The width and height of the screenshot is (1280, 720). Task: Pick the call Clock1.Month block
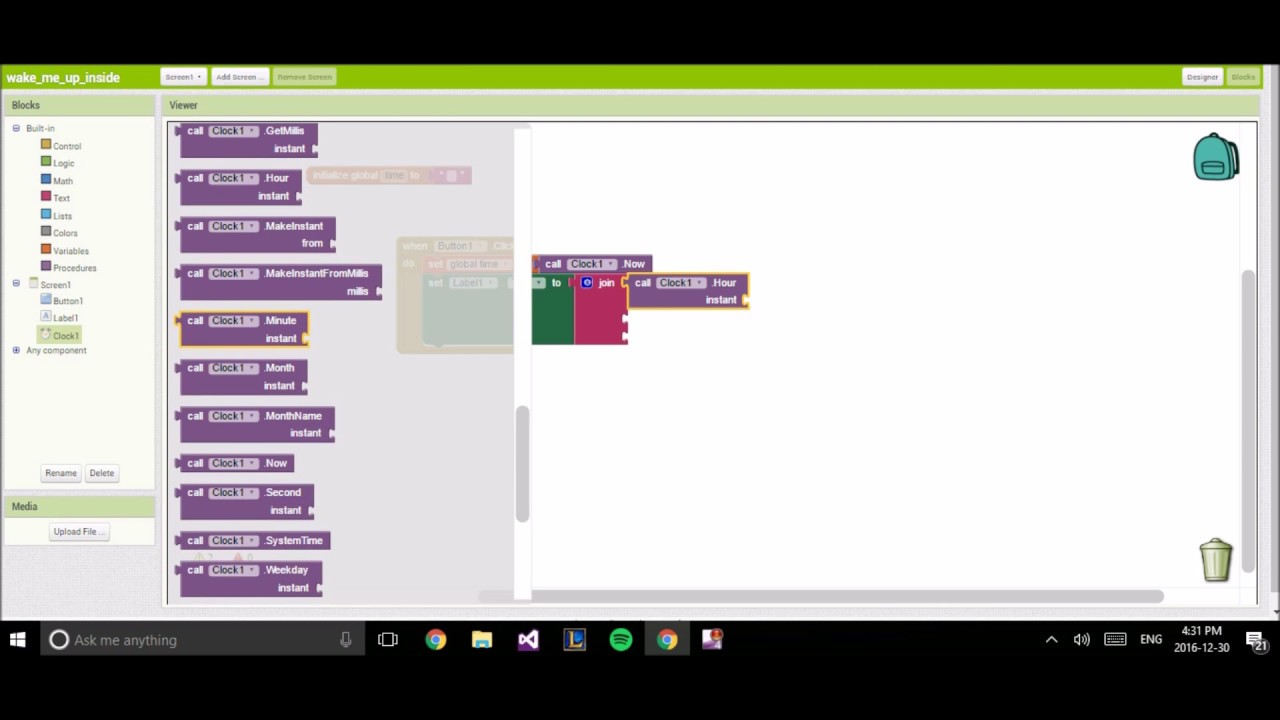point(243,377)
